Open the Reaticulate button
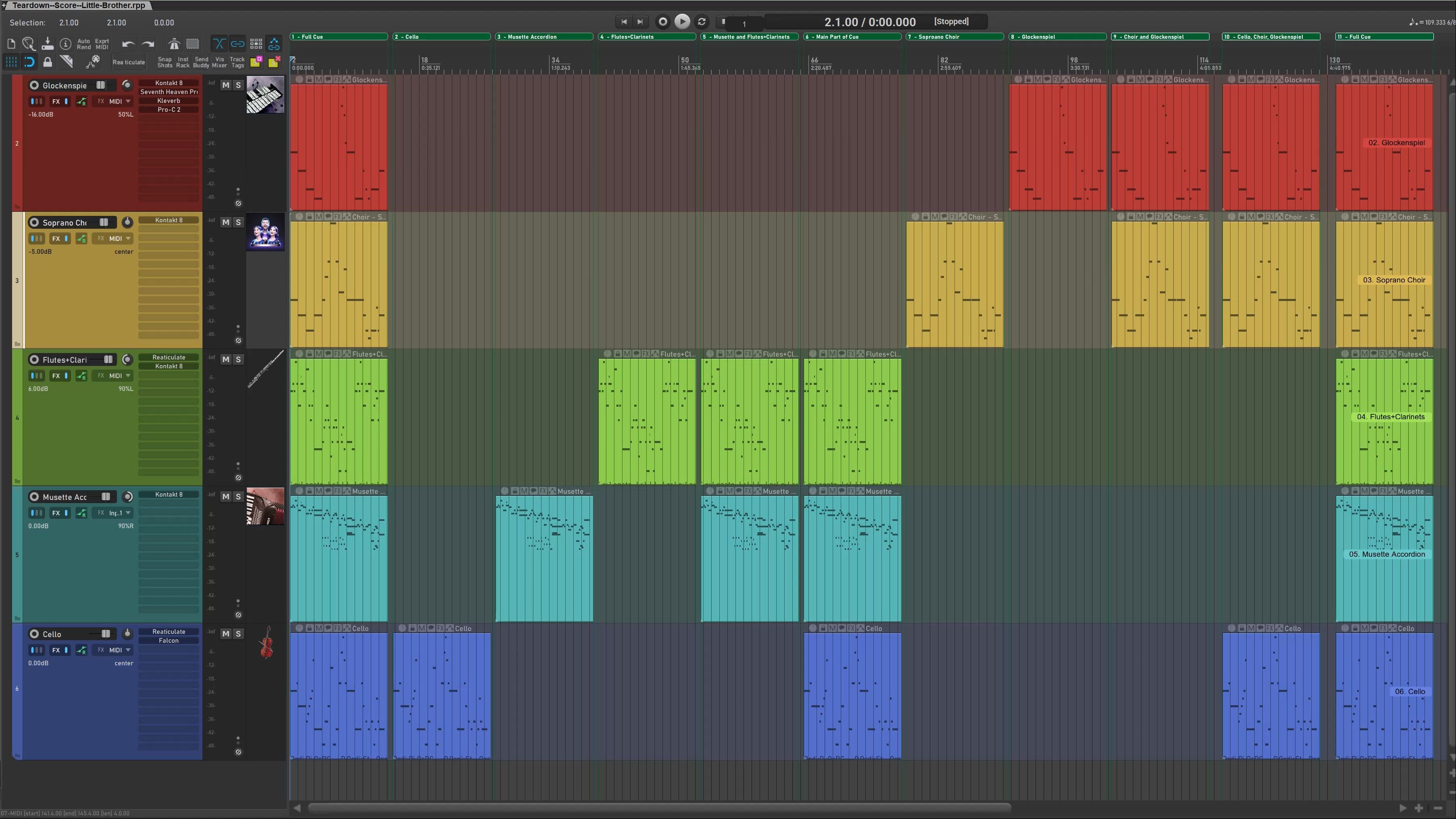This screenshot has width=1456, height=819. tap(129, 62)
